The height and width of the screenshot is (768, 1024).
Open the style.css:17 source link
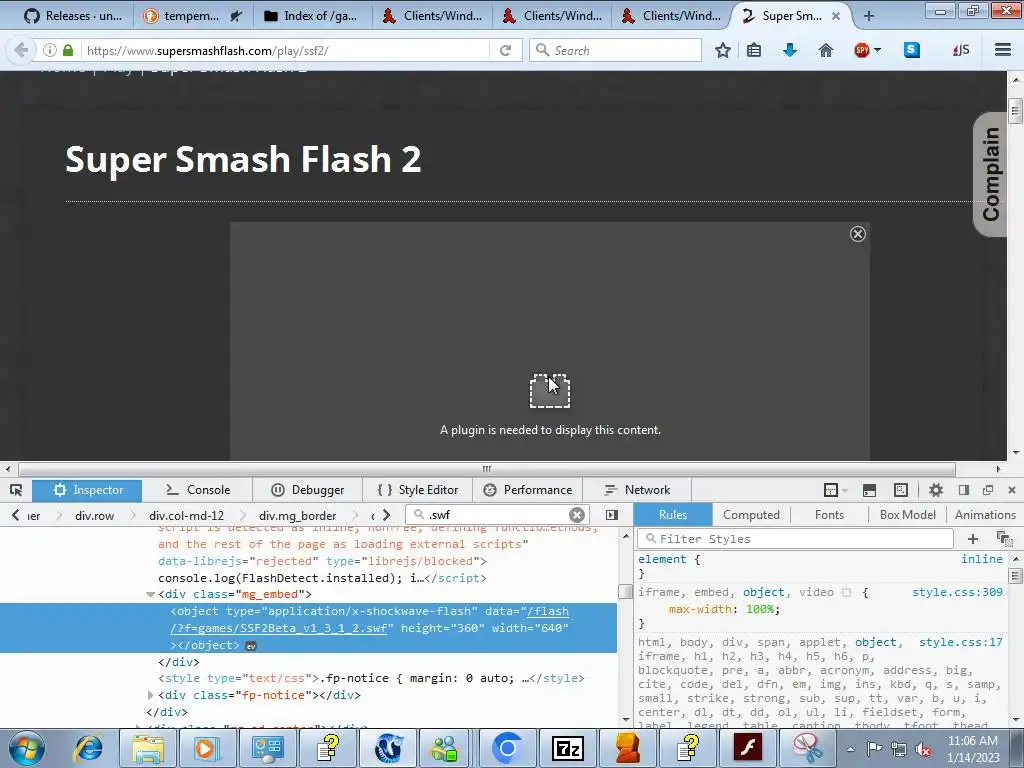click(x=961, y=642)
